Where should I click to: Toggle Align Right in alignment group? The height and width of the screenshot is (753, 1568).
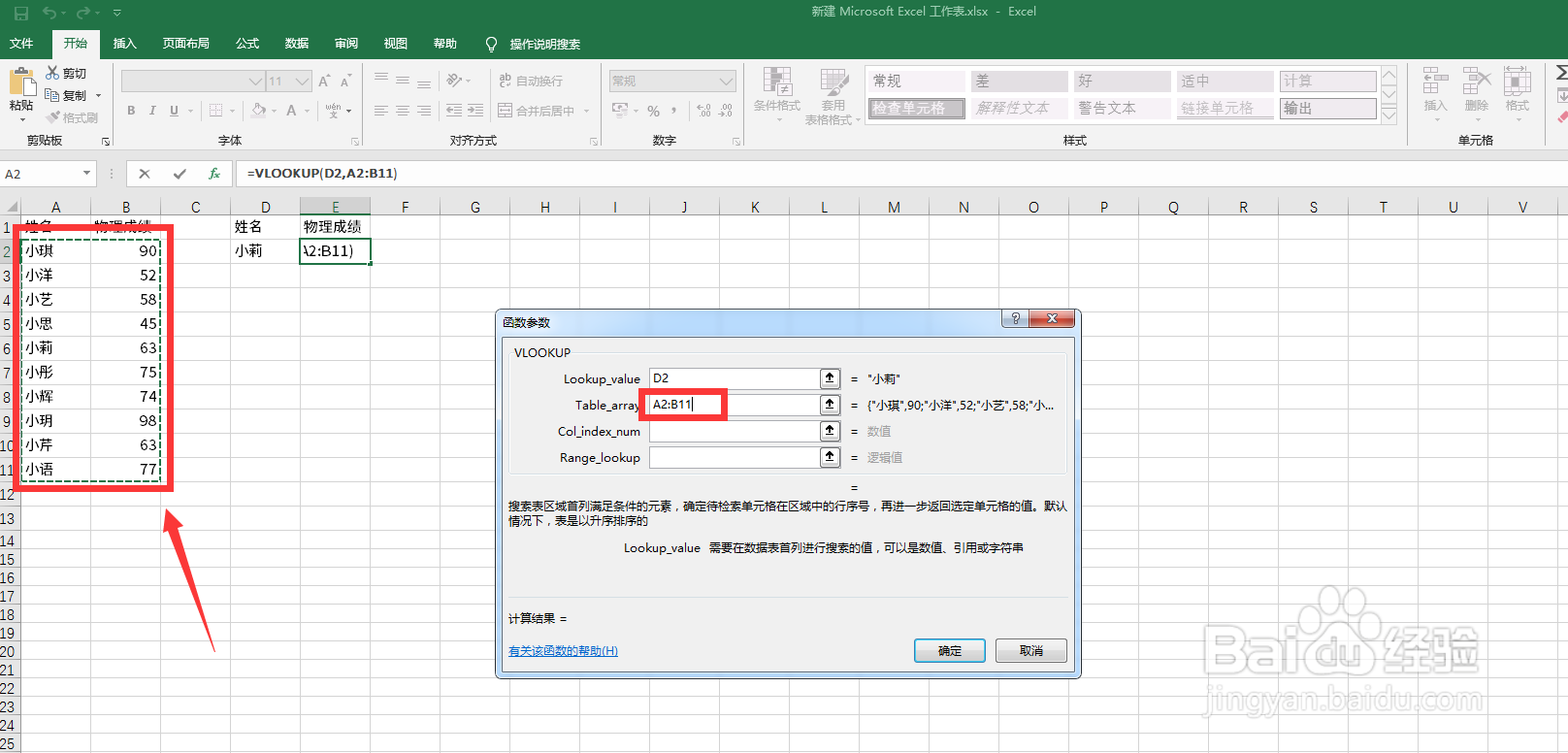coord(424,111)
